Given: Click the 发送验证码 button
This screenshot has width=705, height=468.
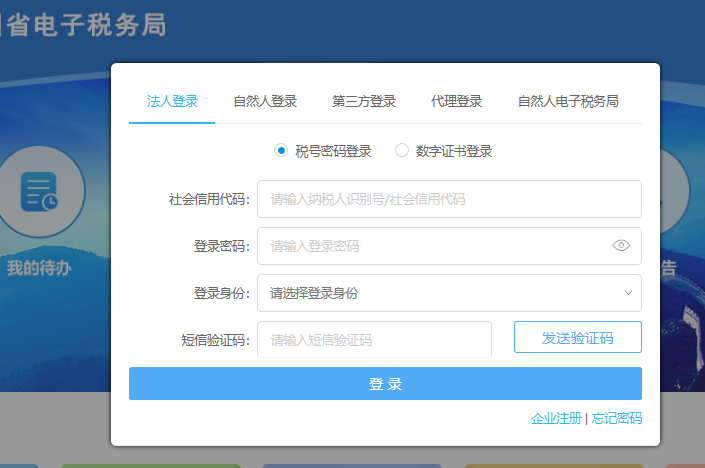Looking at the screenshot, I should [578, 337].
